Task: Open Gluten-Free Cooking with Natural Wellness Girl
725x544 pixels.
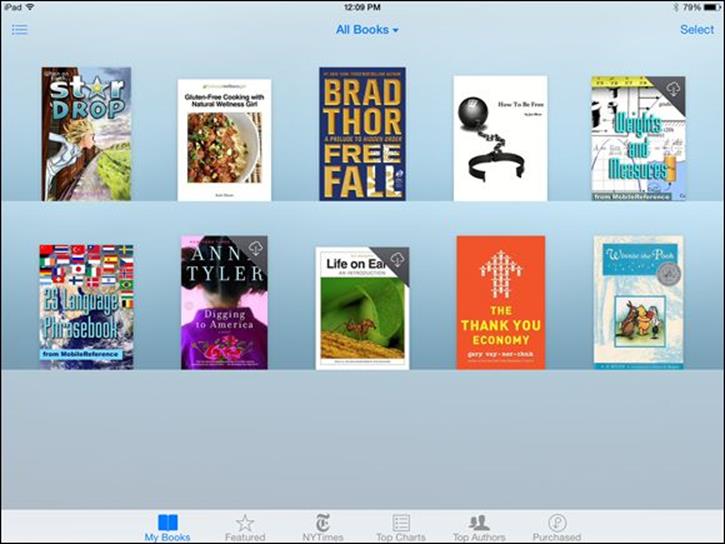Action: (x=224, y=140)
